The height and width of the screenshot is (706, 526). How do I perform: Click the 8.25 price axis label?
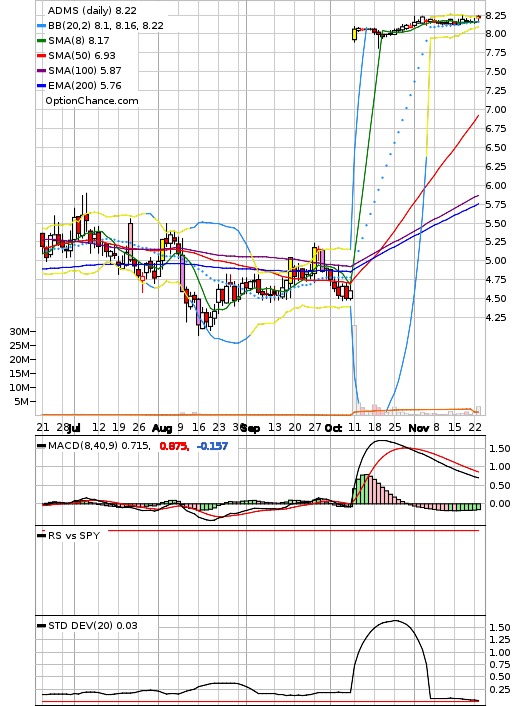tap(496, 15)
